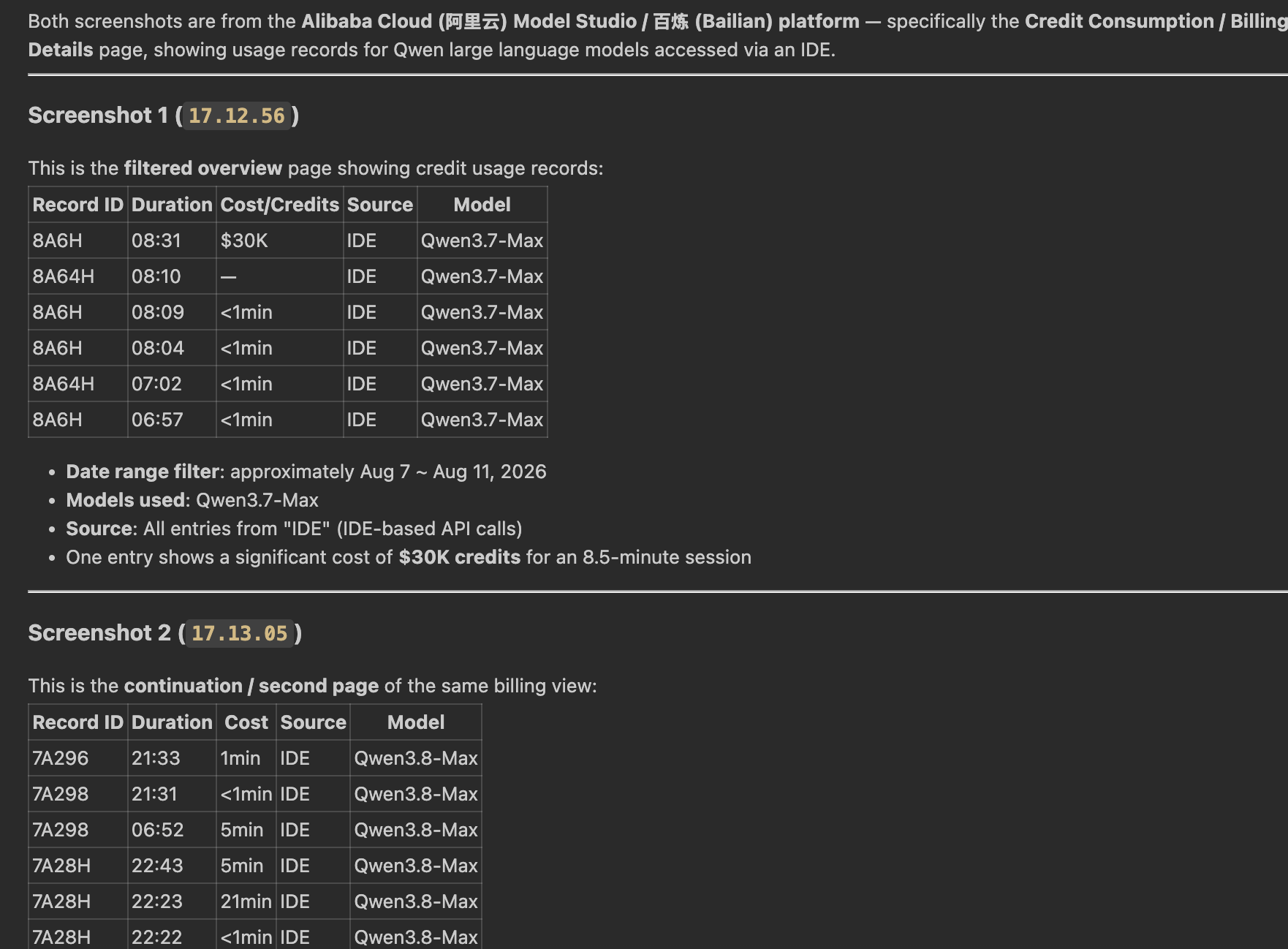The height and width of the screenshot is (949, 1288).
Task: Click "Source" header in the Screenshot 1 table
Action: (380, 205)
